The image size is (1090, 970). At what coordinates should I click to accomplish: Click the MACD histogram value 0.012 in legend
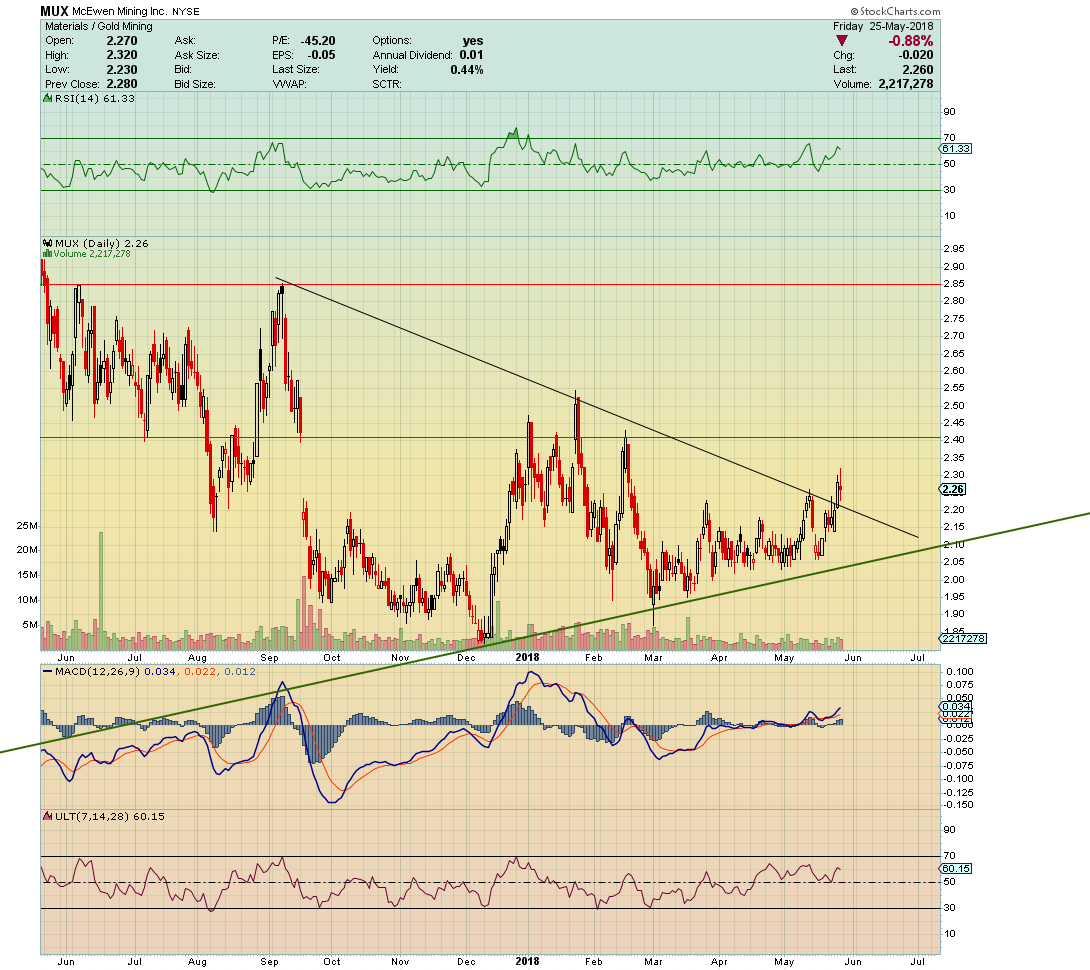[x=240, y=672]
